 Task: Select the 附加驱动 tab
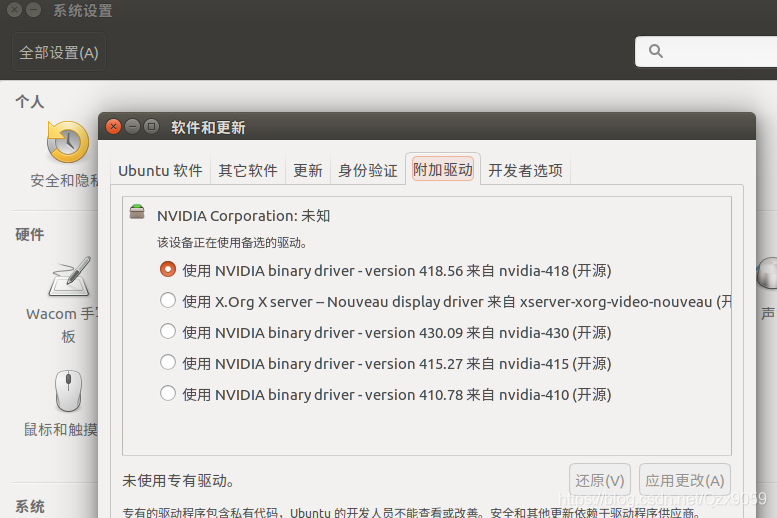(443, 170)
